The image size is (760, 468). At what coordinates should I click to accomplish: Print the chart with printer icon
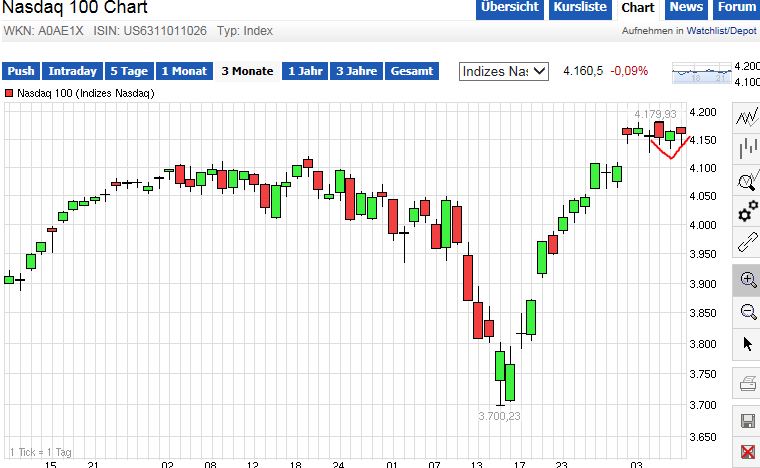click(746, 383)
